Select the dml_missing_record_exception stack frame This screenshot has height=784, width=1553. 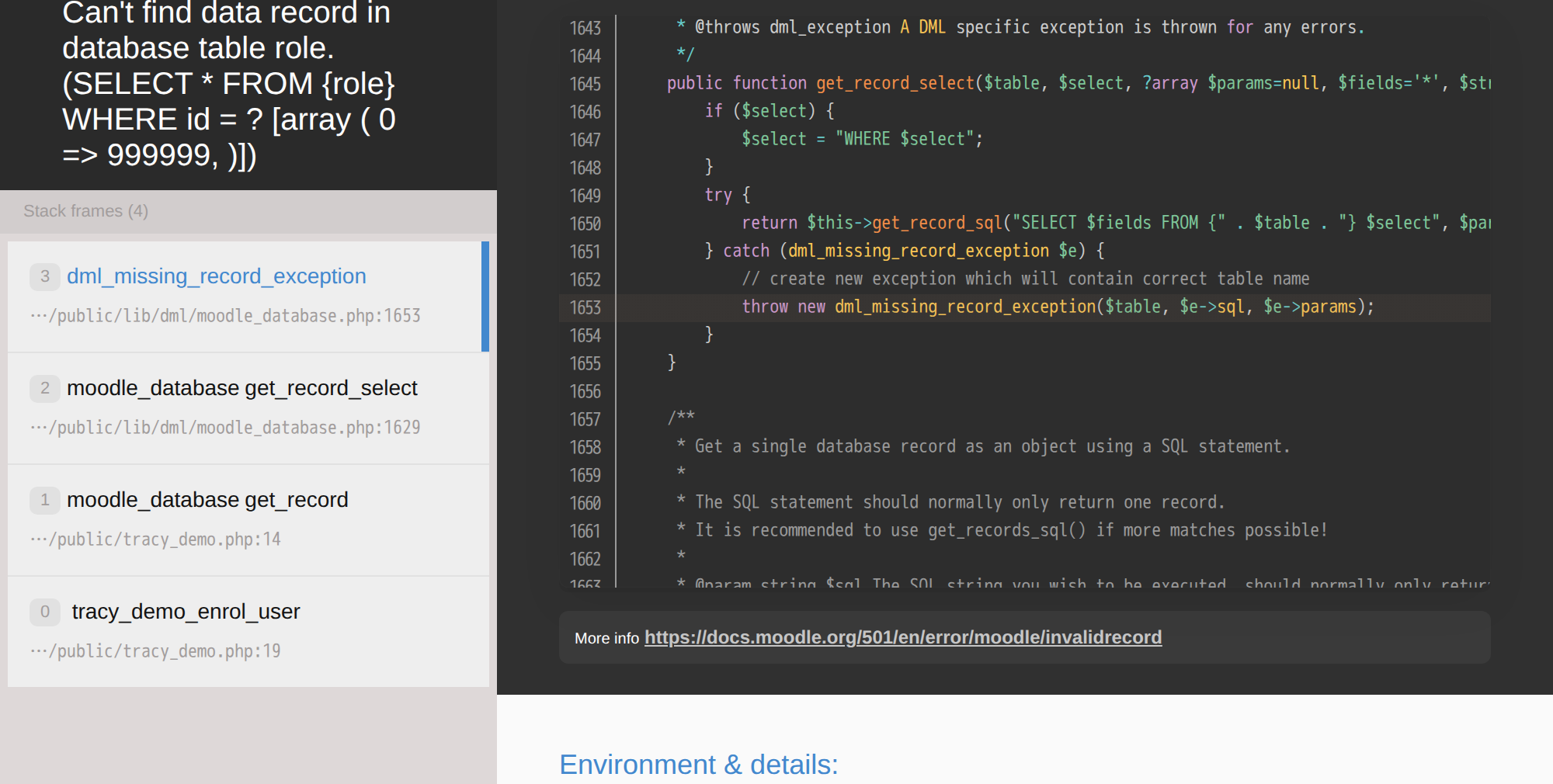tap(248, 297)
